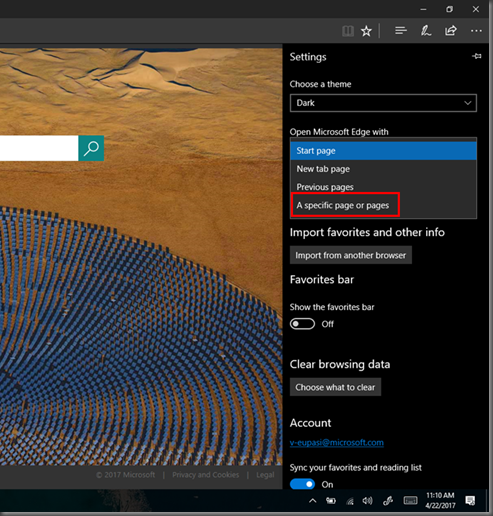Image resolution: width=493 pixels, height=516 pixels.
Task: Open pen workspace tray icon
Action: 388,501
